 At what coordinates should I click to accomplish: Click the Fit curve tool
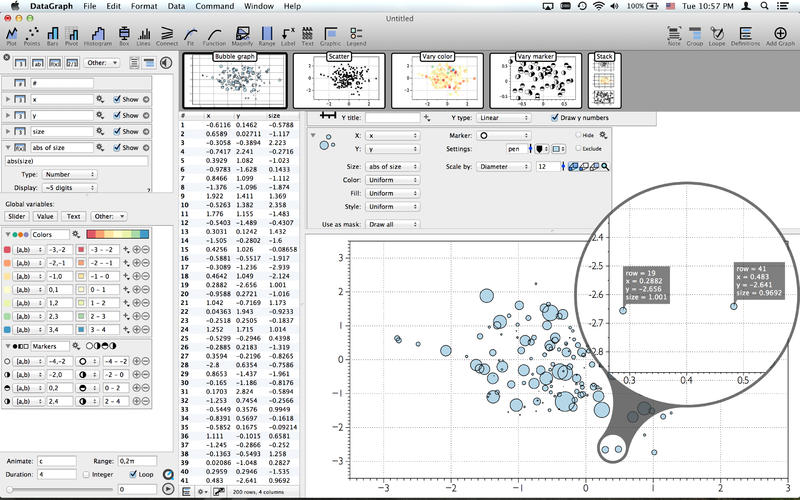(x=188, y=35)
